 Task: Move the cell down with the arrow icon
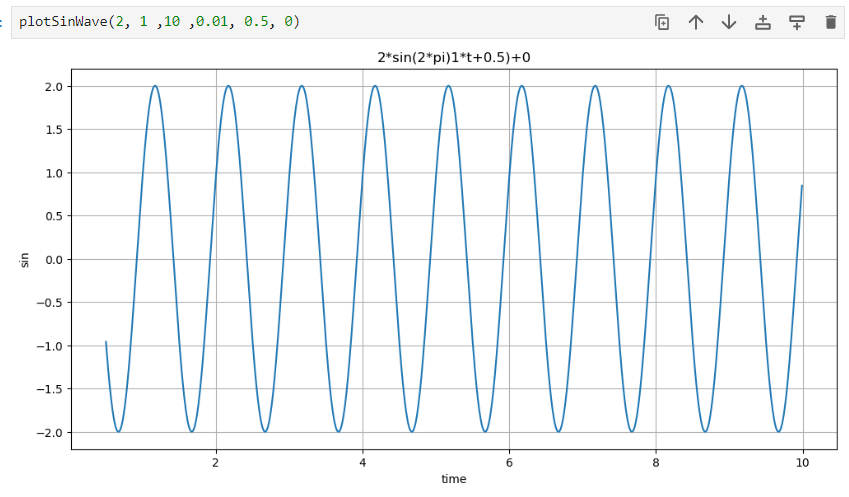pyautogui.click(x=729, y=22)
